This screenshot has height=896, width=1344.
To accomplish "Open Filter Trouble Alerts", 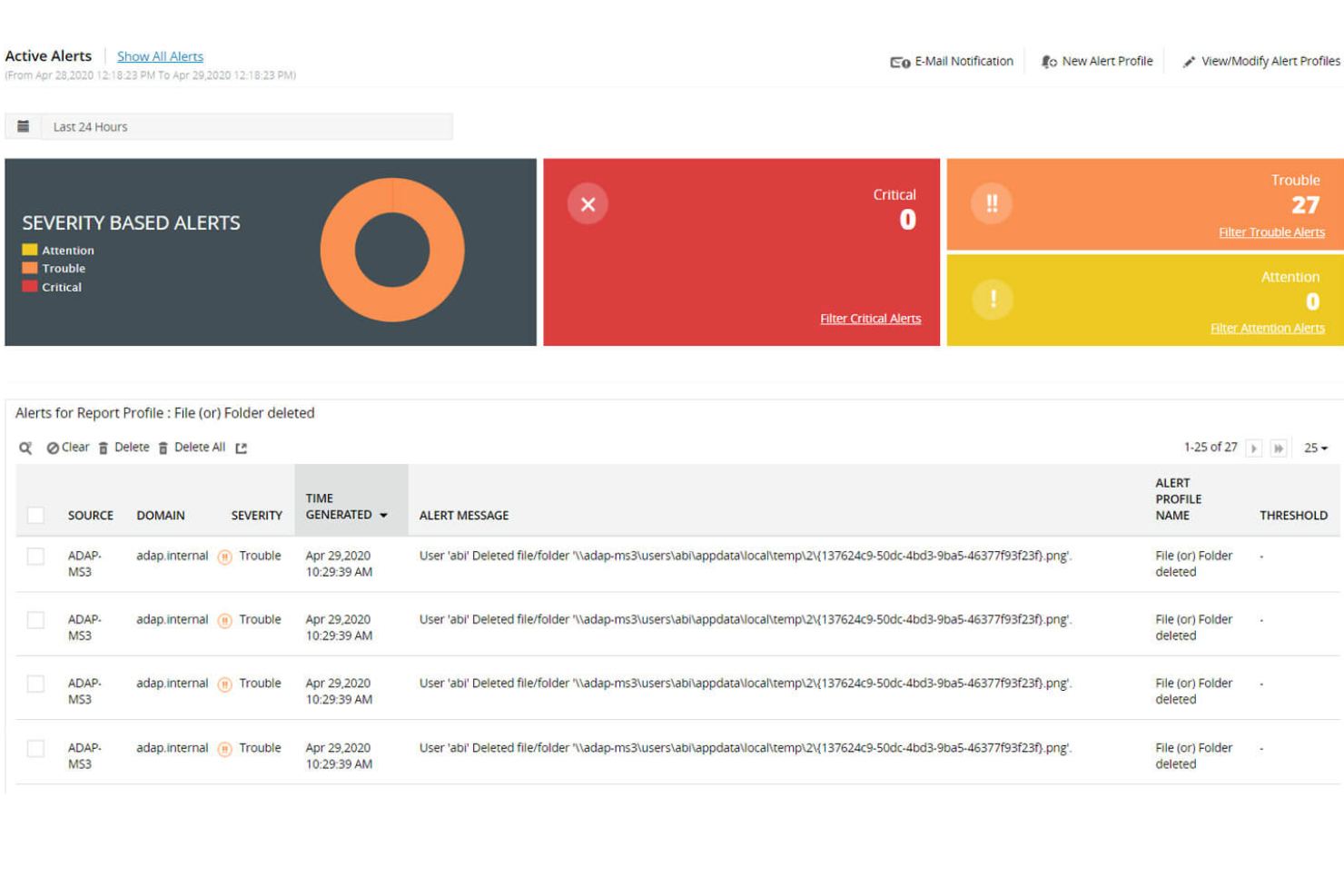I will pyautogui.click(x=1271, y=231).
